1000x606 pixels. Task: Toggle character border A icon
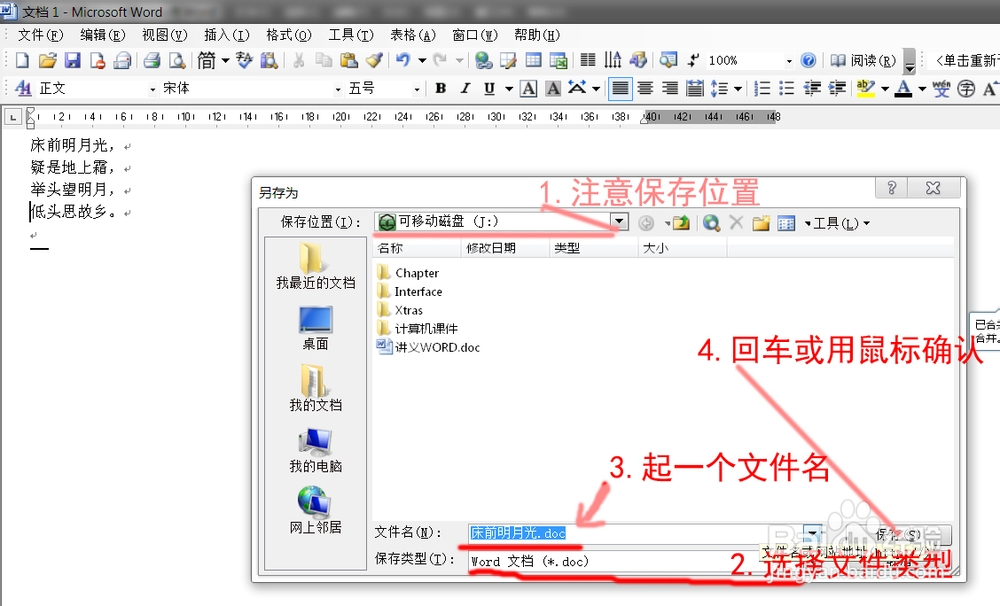click(529, 89)
